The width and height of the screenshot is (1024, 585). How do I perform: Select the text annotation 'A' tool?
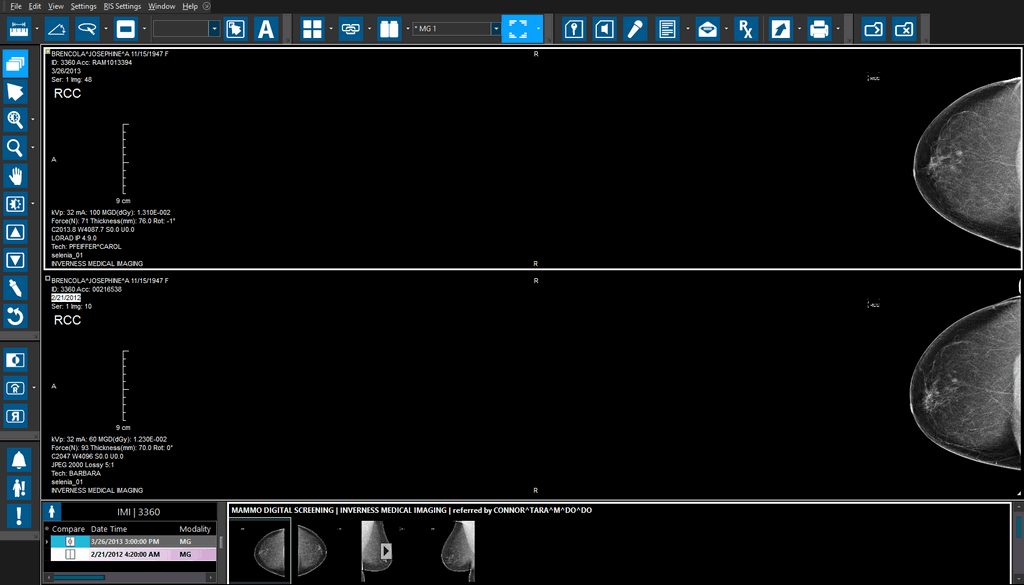click(266, 29)
